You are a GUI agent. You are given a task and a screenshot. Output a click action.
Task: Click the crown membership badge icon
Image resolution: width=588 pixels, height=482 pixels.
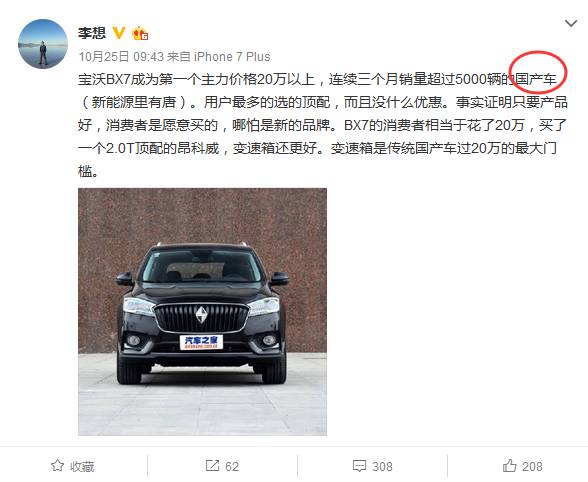pos(140,34)
